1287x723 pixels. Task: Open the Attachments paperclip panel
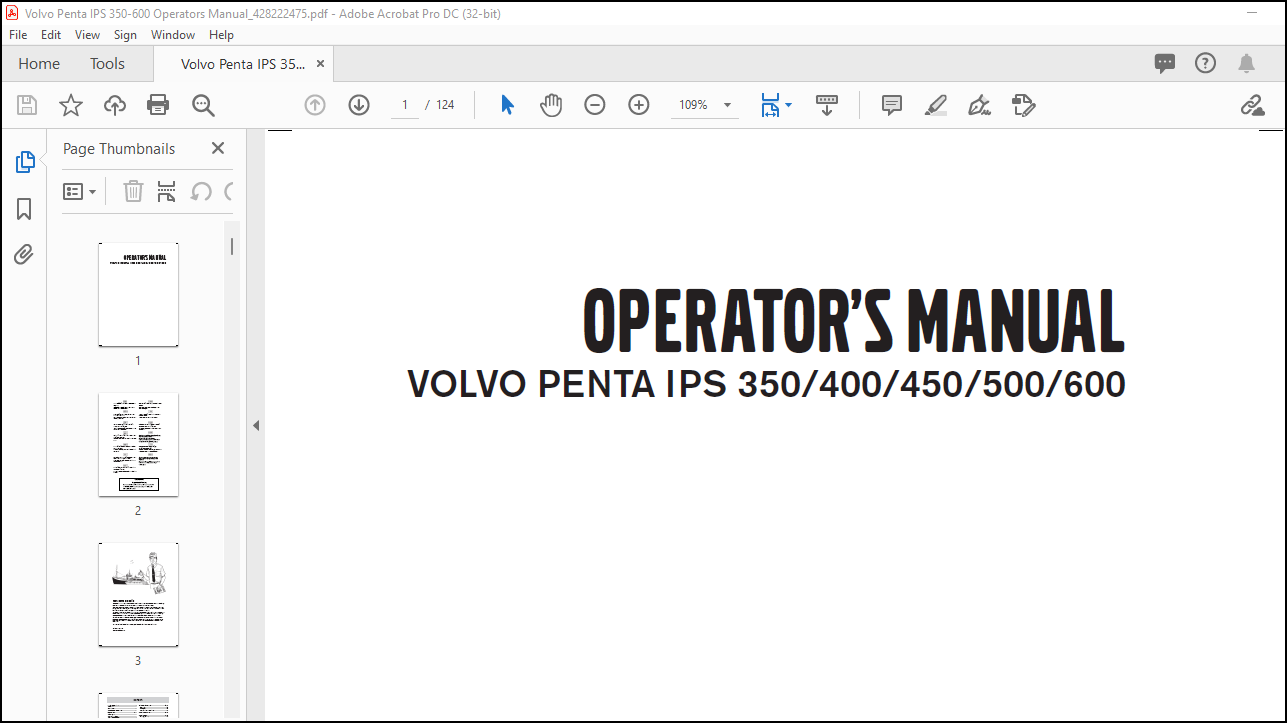(24, 255)
